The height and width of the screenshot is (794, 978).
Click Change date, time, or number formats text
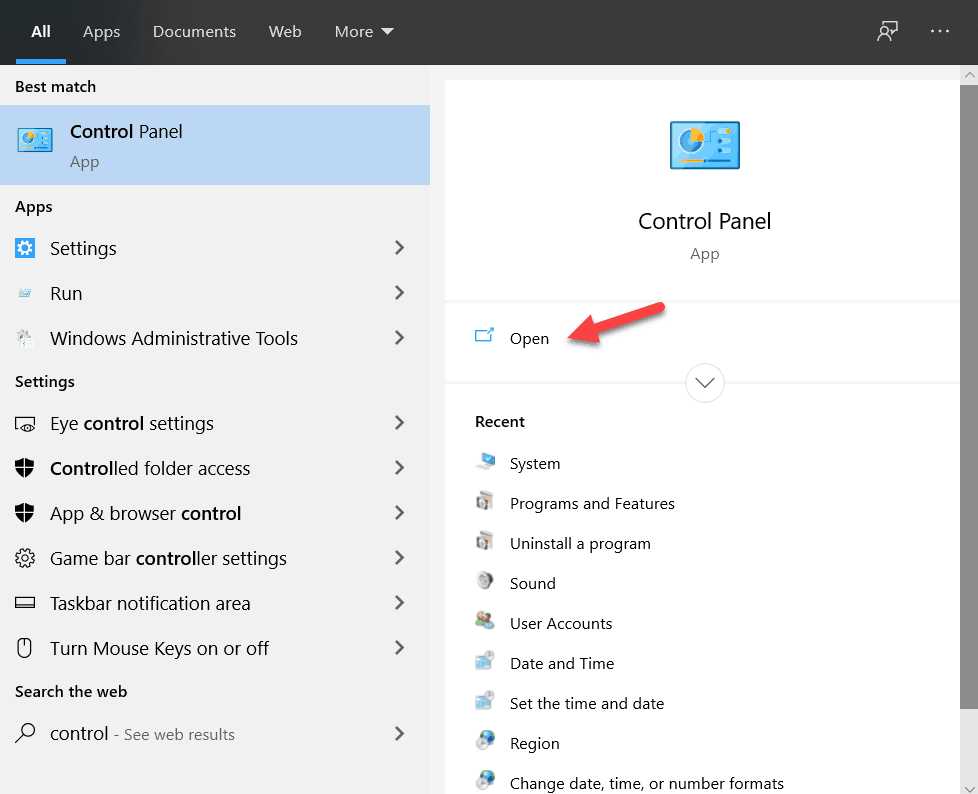pyautogui.click(x=647, y=783)
